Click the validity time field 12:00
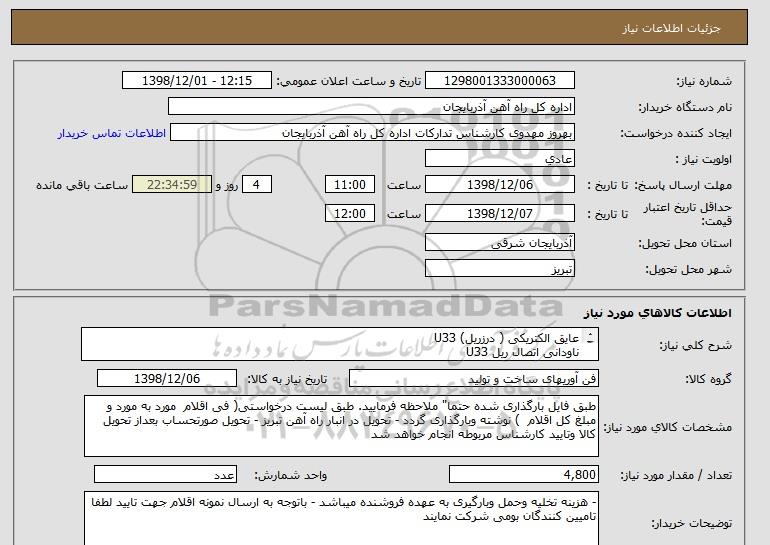The width and height of the screenshot is (770, 545). (x=350, y=214)
